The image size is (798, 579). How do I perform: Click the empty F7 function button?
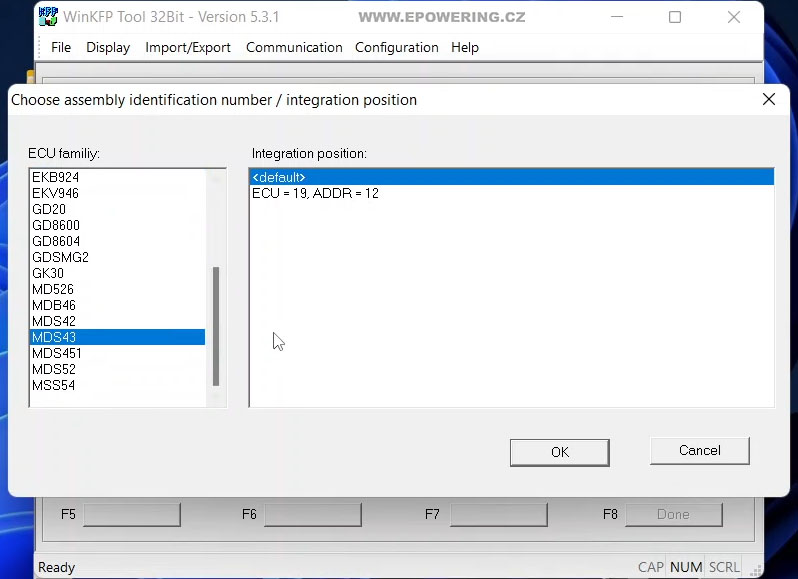click(499, 514)
